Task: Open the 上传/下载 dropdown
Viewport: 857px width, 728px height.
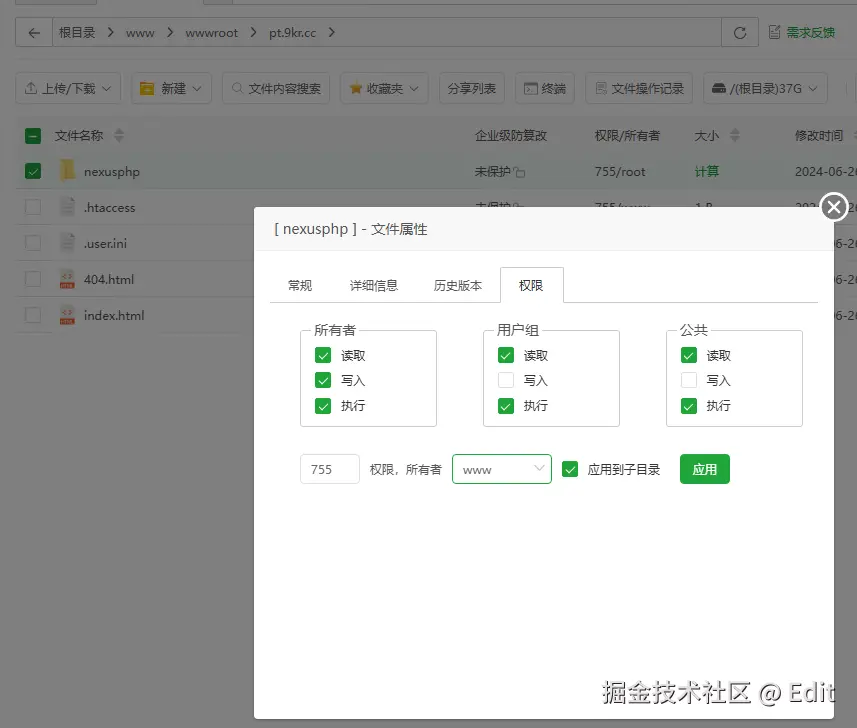Action: (x=68, y=89)
